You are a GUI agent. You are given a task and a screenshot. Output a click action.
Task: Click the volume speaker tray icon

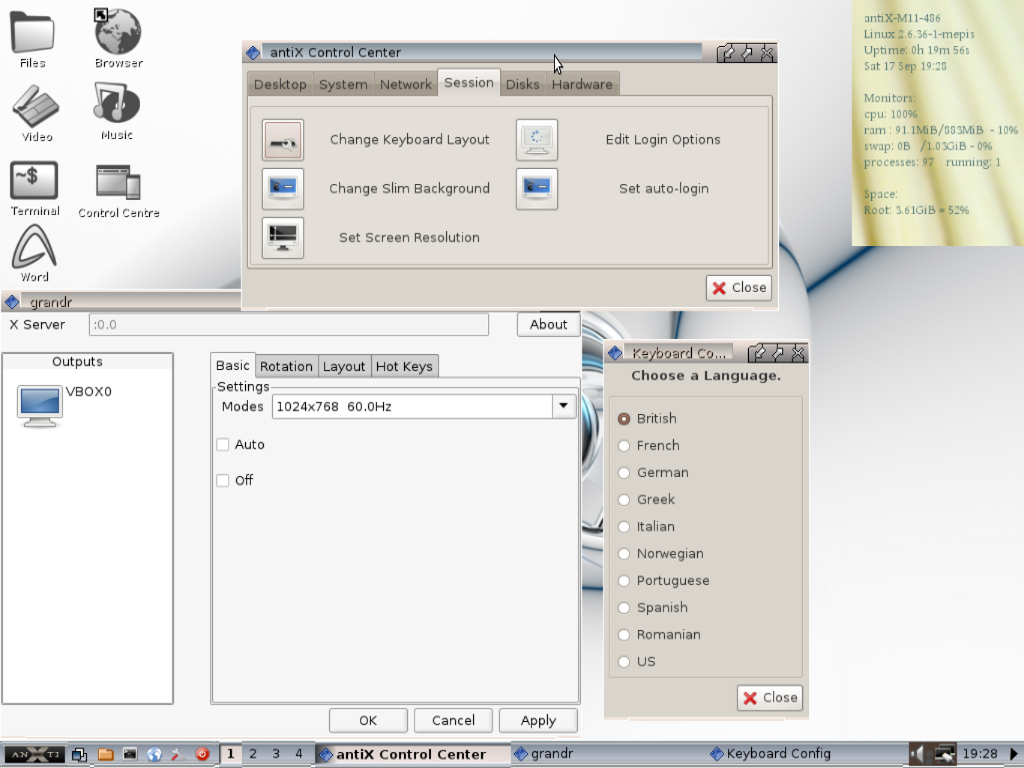coord(918,754)
